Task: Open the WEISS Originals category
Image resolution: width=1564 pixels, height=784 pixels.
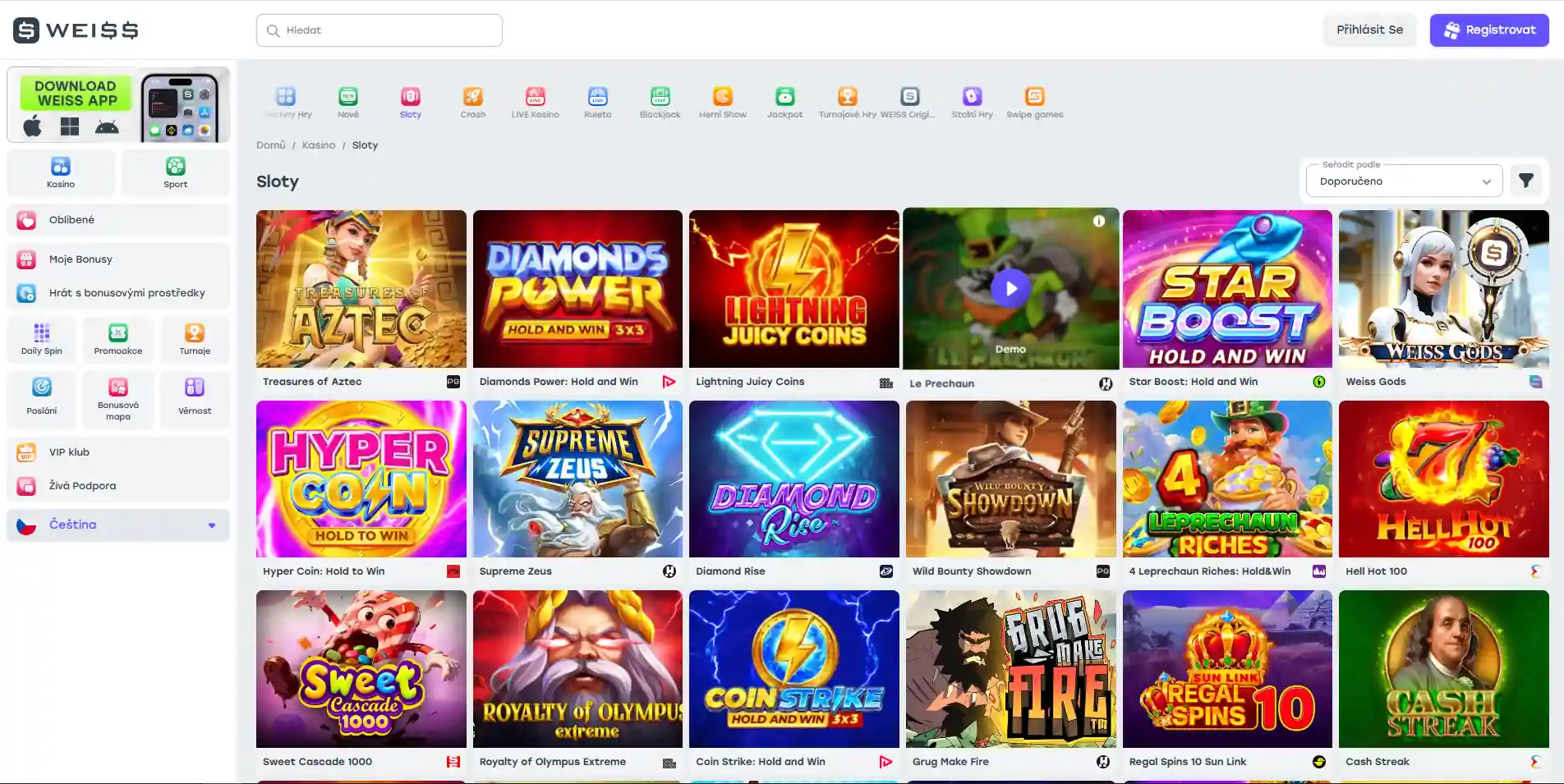Action: [x=910, y=103]
